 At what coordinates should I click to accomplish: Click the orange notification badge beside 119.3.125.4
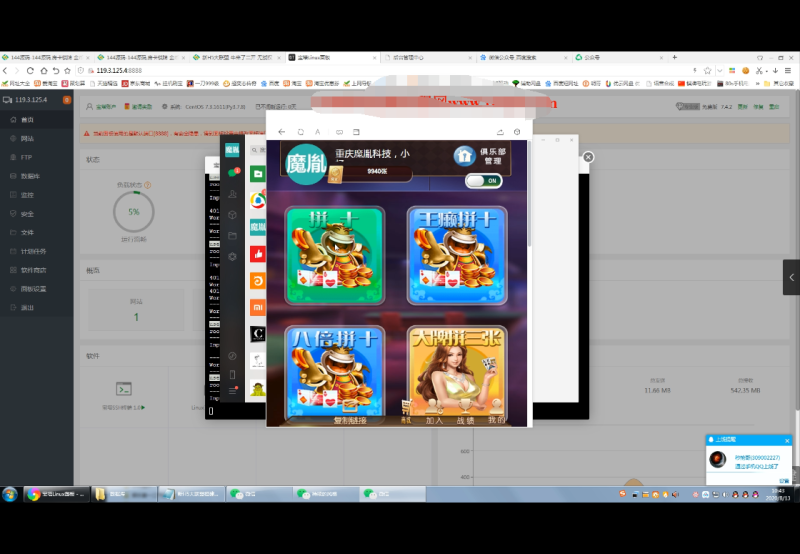click(x=67, y=100)
